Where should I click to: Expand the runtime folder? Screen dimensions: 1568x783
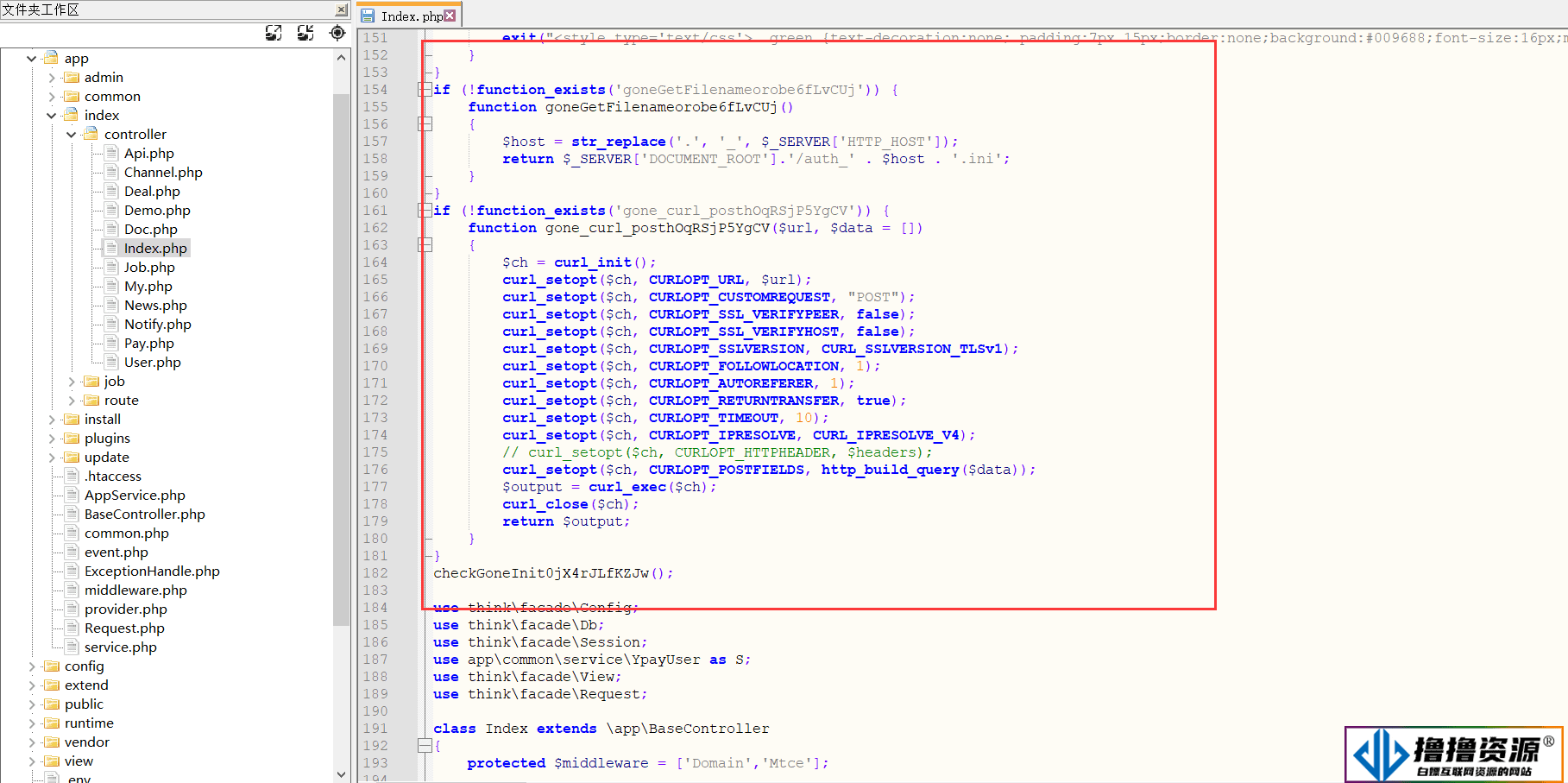coord(32,723)
